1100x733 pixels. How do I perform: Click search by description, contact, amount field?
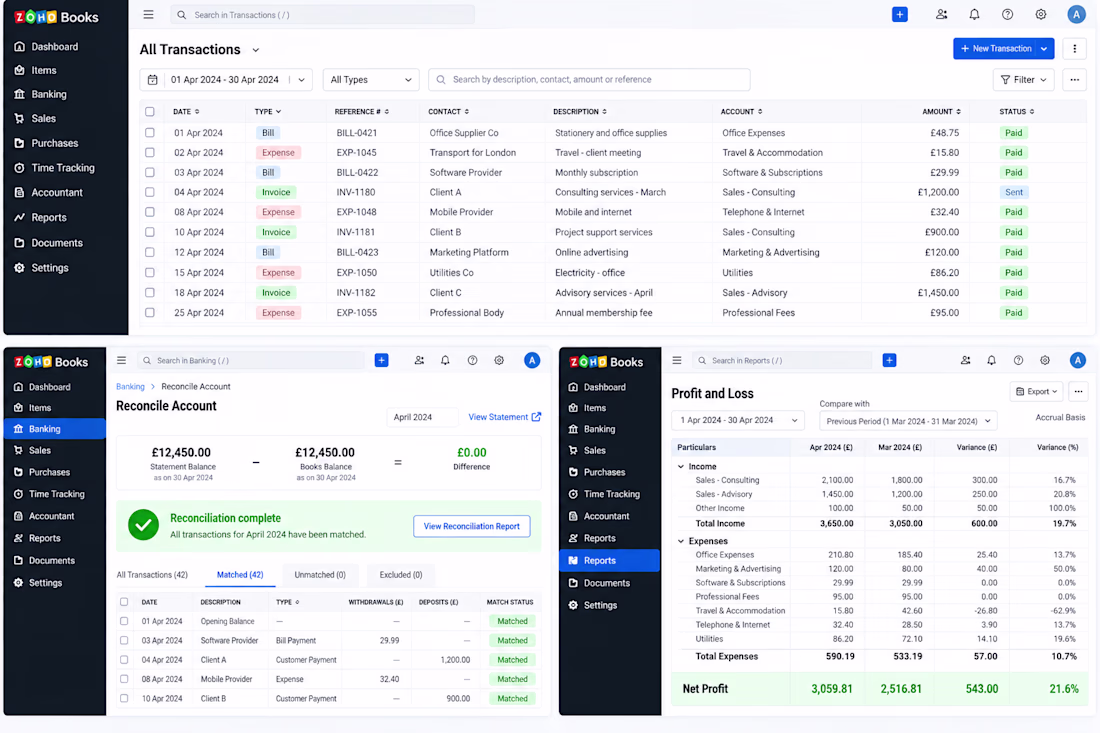tap(589, 80)
